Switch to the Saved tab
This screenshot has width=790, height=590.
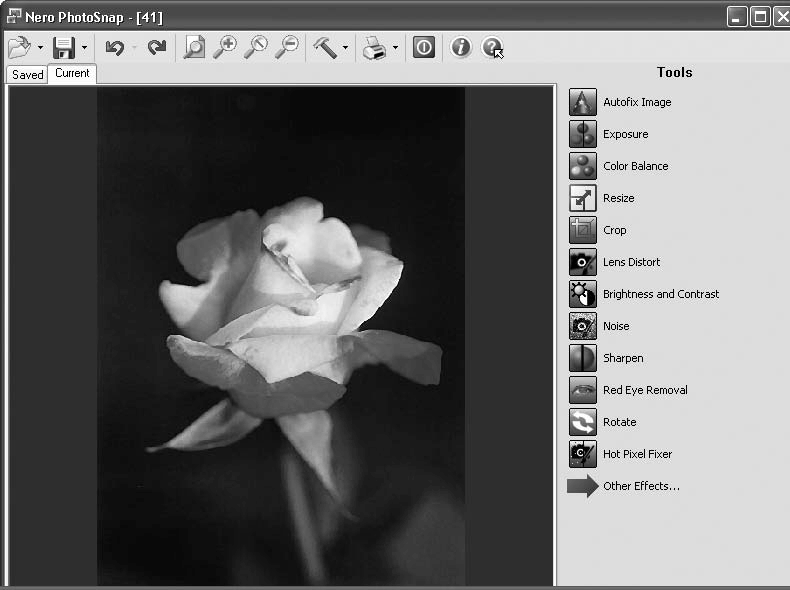point(28,75)
